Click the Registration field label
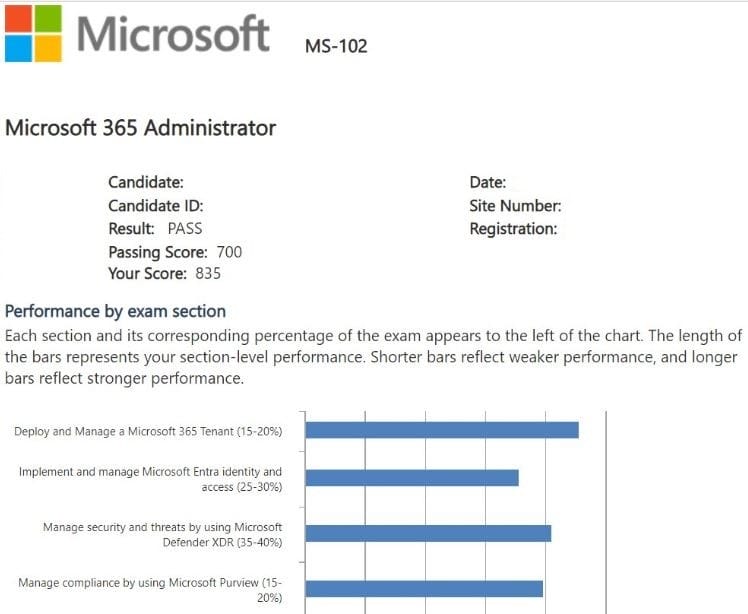 tap(513, 229)
